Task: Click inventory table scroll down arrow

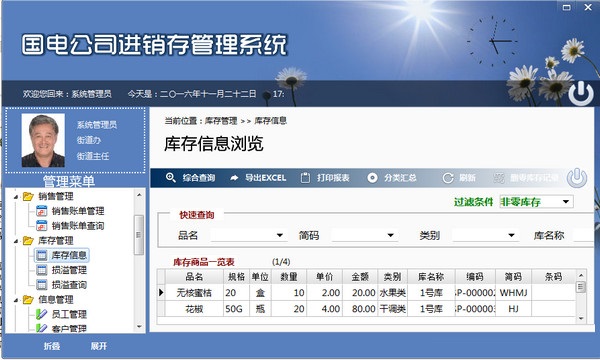Action: click(581, 318)
